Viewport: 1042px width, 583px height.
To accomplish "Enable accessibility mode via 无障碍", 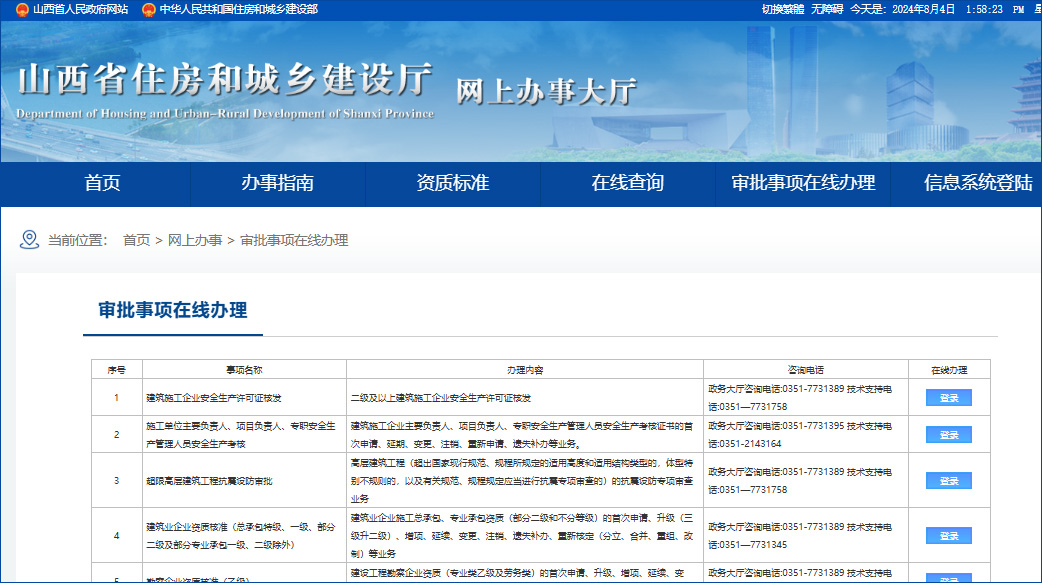I will pos(827,9).
